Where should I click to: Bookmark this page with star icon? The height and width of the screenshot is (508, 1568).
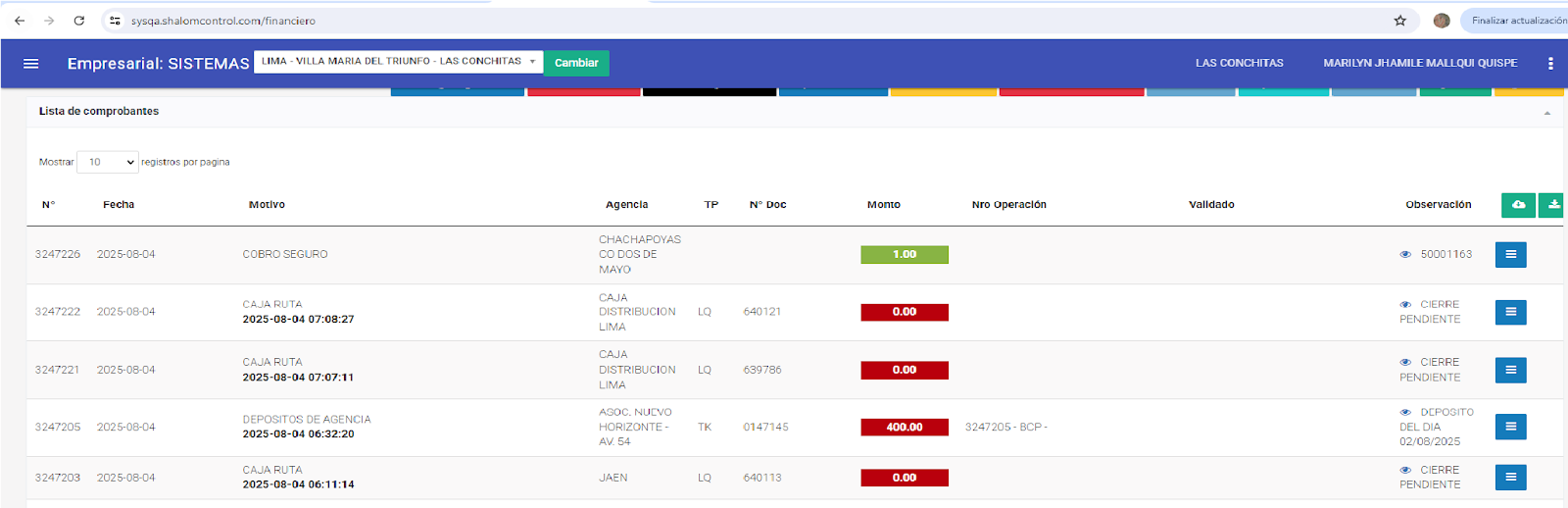click(1399, 21)
